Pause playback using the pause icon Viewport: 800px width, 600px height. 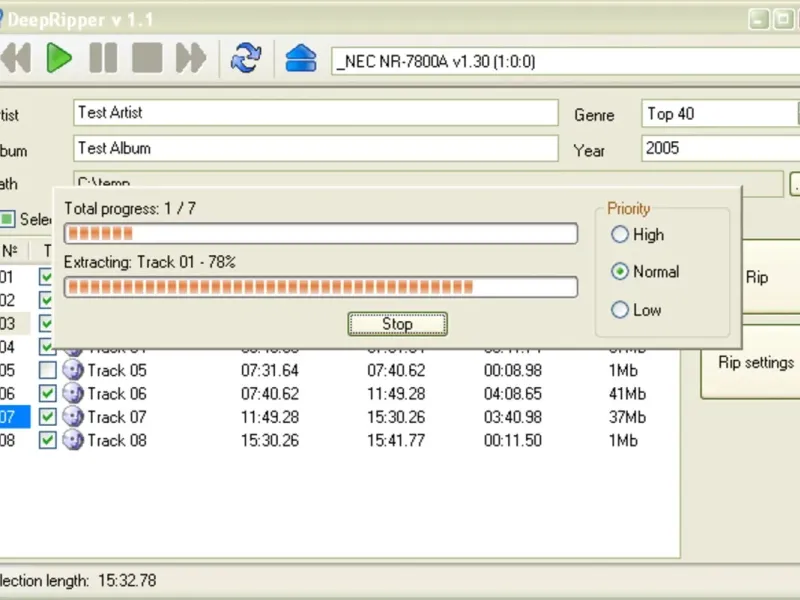coord(103,58)
